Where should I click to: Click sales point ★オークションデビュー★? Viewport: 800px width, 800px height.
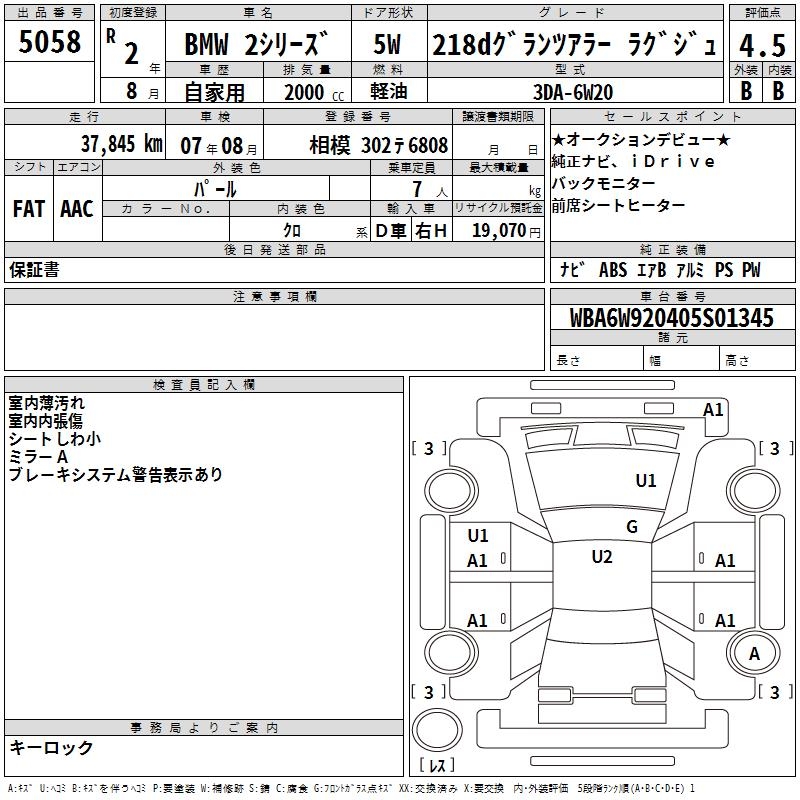[x=641, y=139]
